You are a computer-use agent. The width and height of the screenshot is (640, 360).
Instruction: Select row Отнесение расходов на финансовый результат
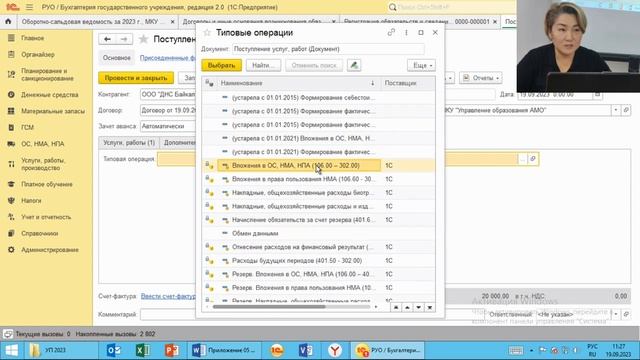(318, 247)
